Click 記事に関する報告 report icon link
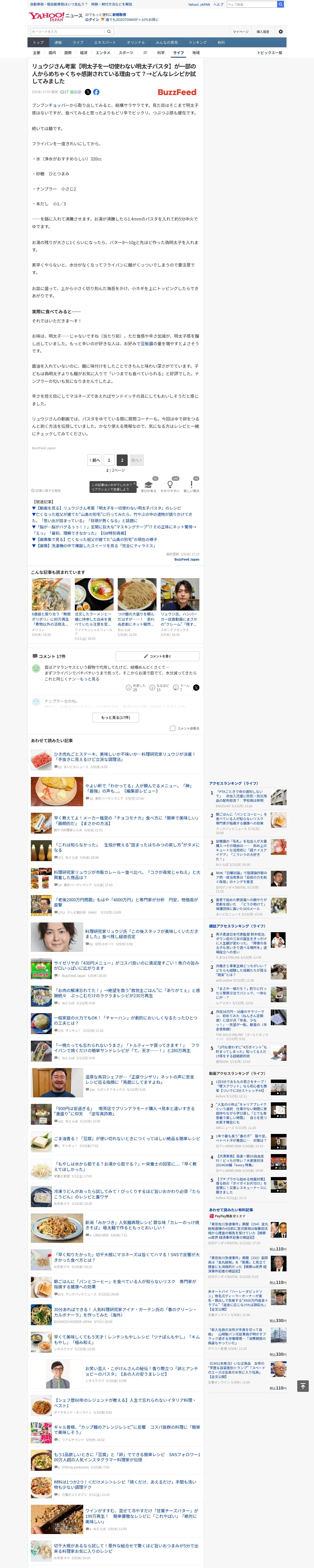Image resolution: width=314 pixels, height=1568 pixels. click(46, 490)
